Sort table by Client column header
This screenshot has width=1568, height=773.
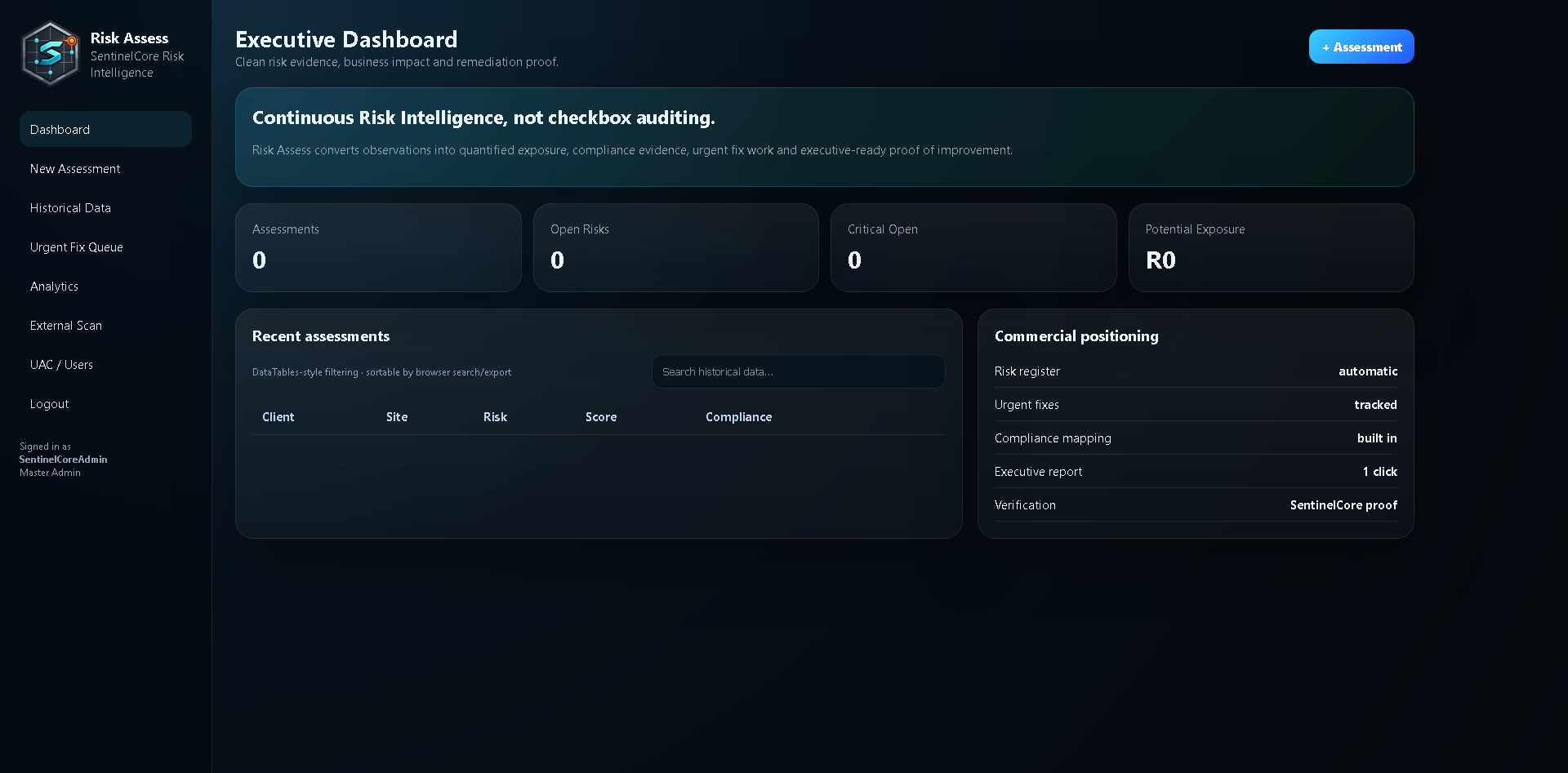[278, 417]
